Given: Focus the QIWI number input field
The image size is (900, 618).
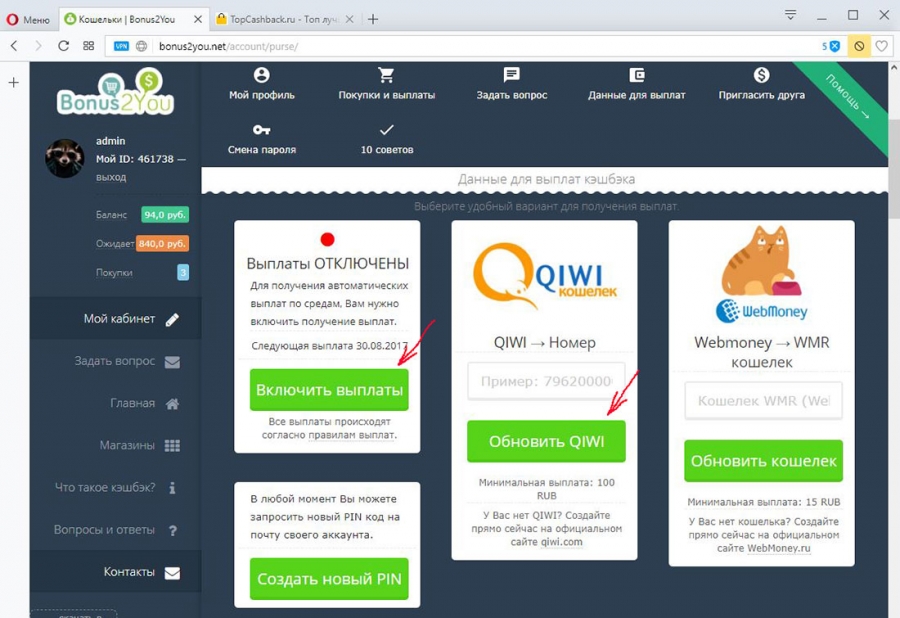Looking at the screenshot, I should (x=546, y=381).
